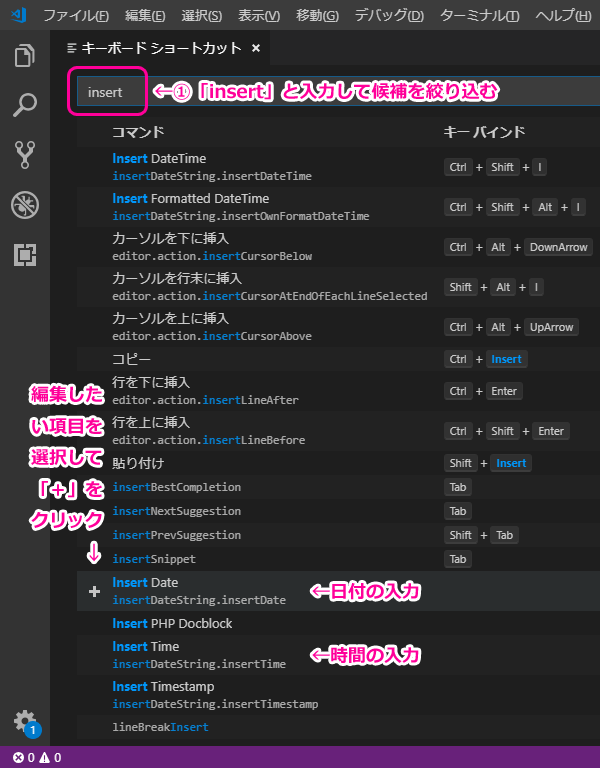Image resolution: width=600 pixels, height=768 pixels.
Task: Open the ファイル(F) menu
Action: (76, 16)
